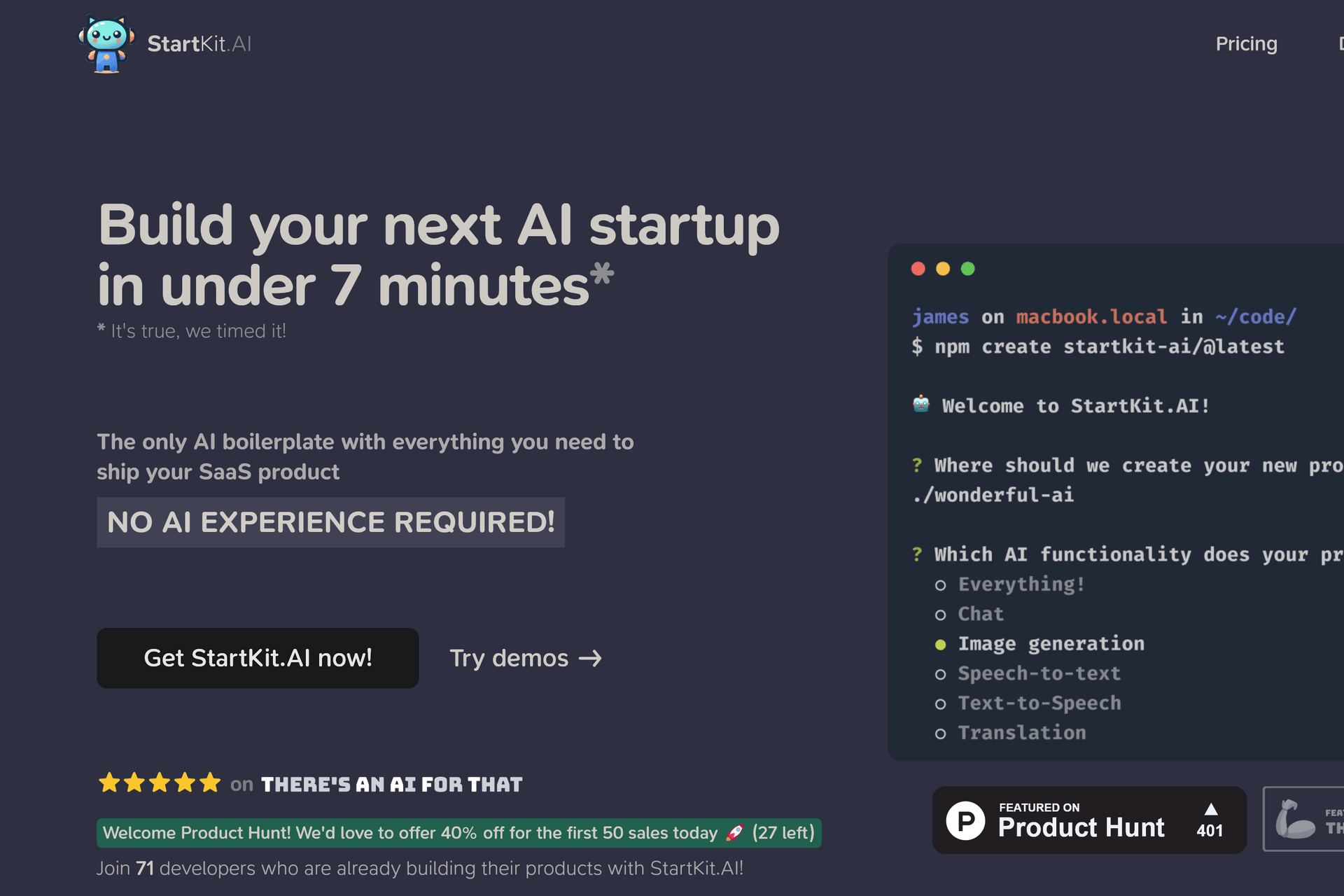The height and width of the screenshot is (896, 1344).
Task: Click the small robot emoji in terminal
Action: coord(921,404)
